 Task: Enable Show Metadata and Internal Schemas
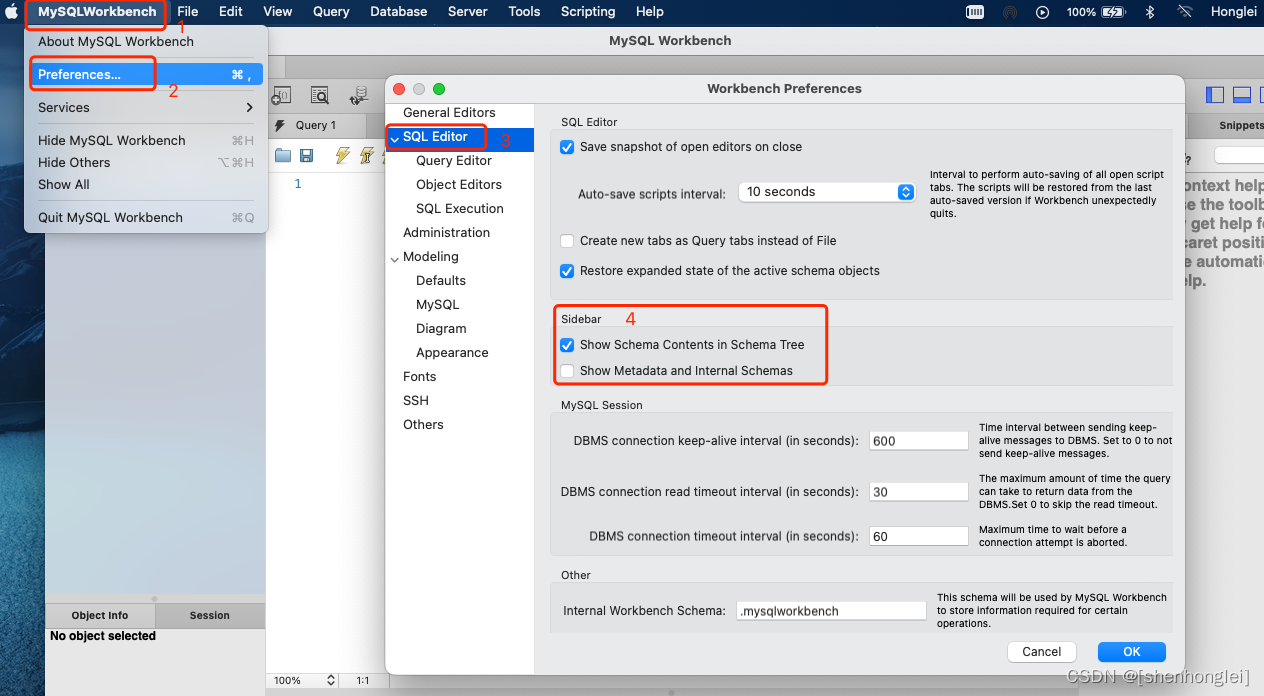coord(568,371)
